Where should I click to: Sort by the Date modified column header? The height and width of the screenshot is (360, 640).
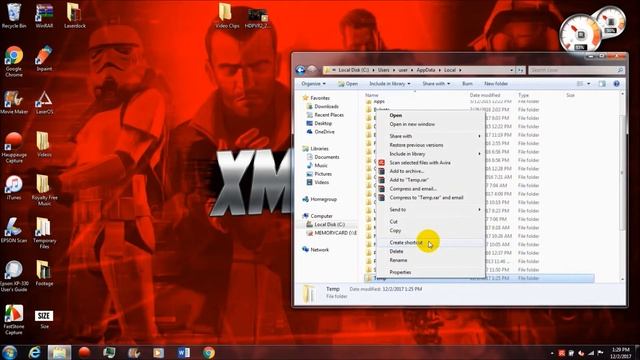[484, 95]
